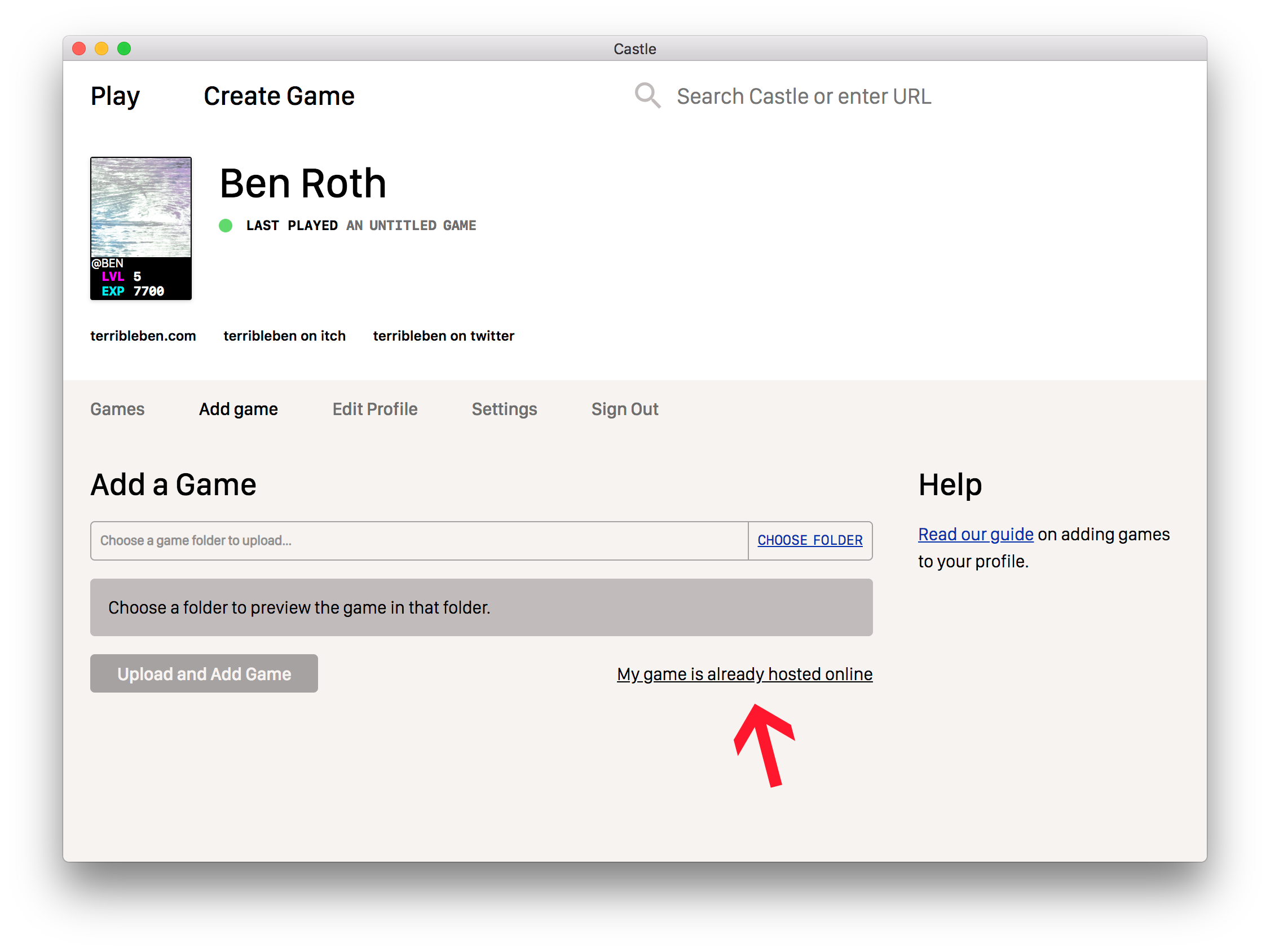Minimize the Castle window with yellow button
Viewport: 1270px width, 952px height.
pos(102,49)
